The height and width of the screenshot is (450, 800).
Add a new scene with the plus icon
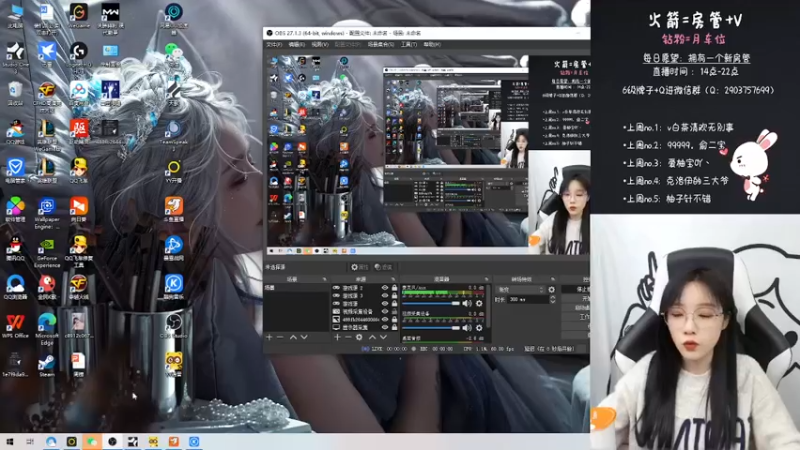pyautogui.click(x=269, y=337)
